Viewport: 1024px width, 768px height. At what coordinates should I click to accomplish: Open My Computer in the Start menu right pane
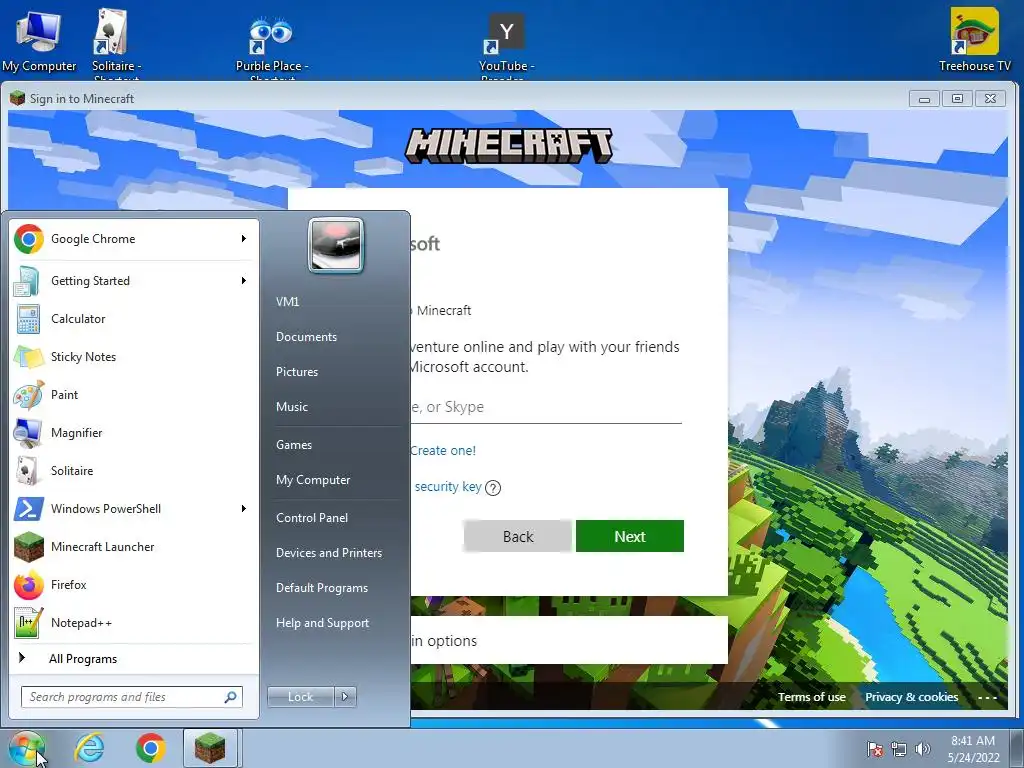coord(313,480)
